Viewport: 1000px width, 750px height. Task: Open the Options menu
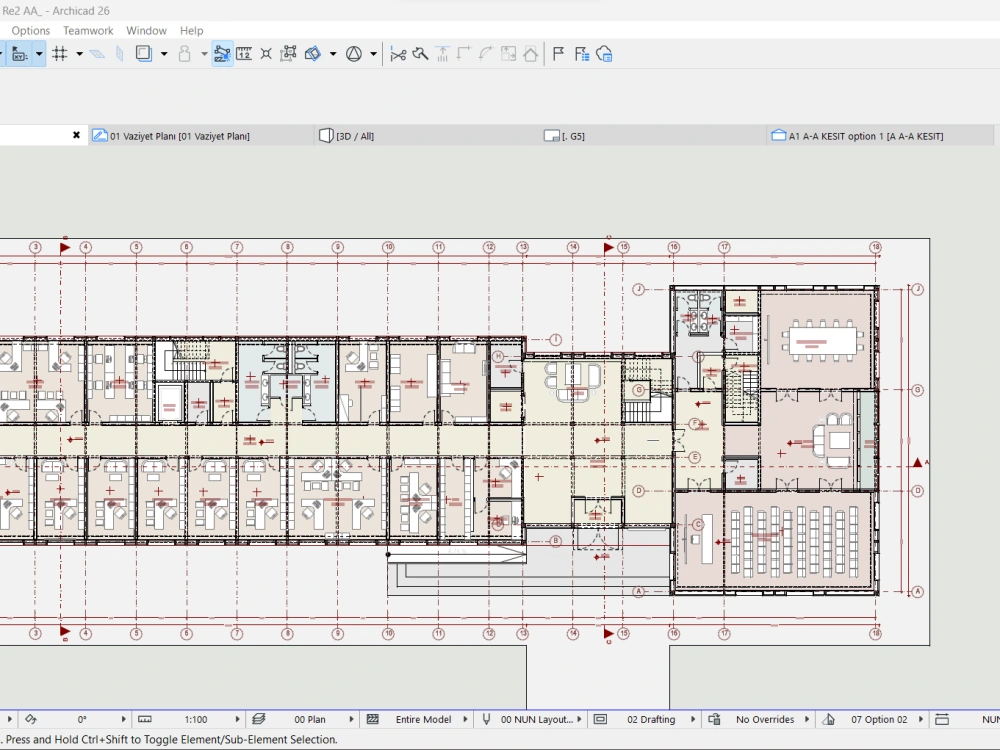(x=30, y=30)
